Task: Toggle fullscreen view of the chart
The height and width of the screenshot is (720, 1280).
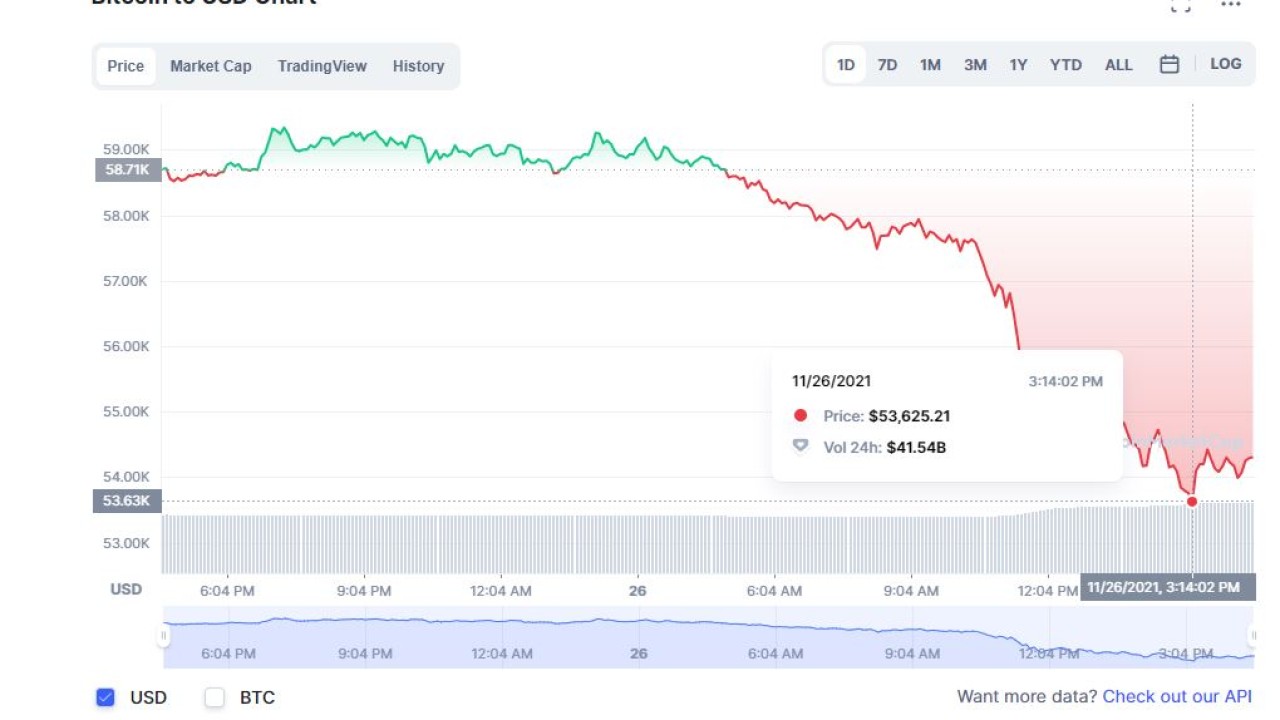Action: [x=1181, y=5]
